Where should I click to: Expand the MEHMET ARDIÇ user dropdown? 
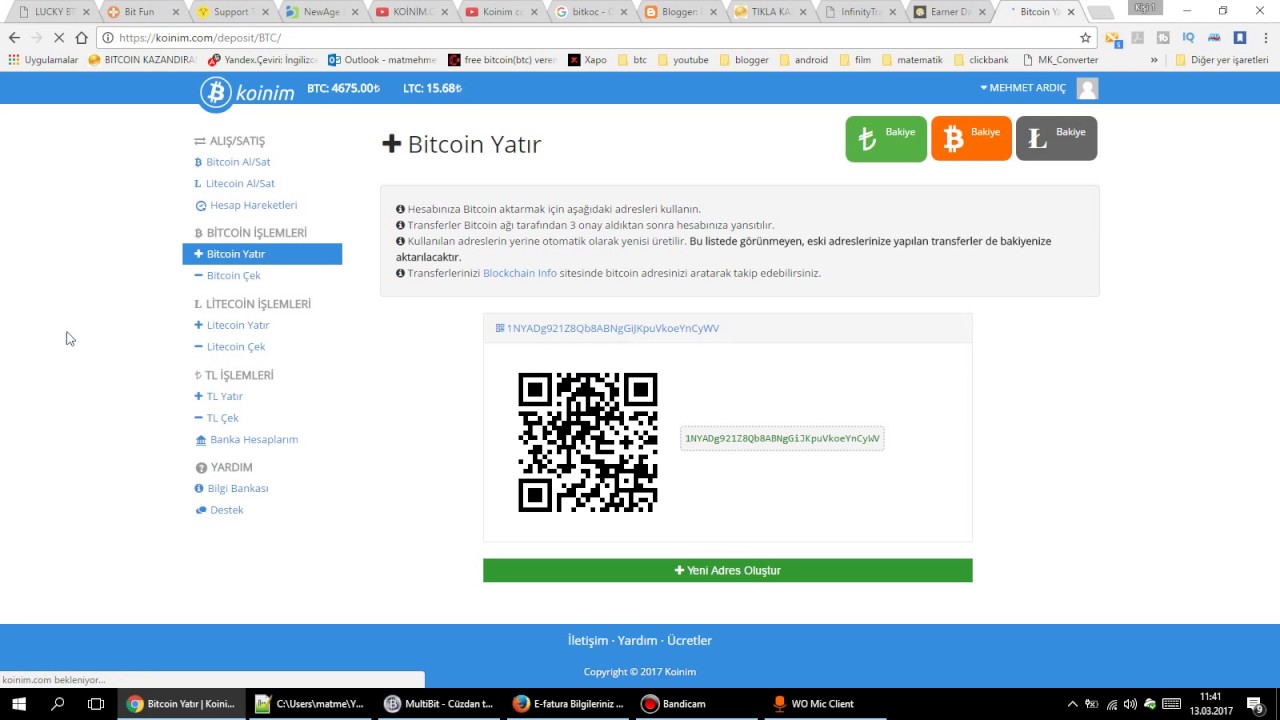coord(1023,88)
